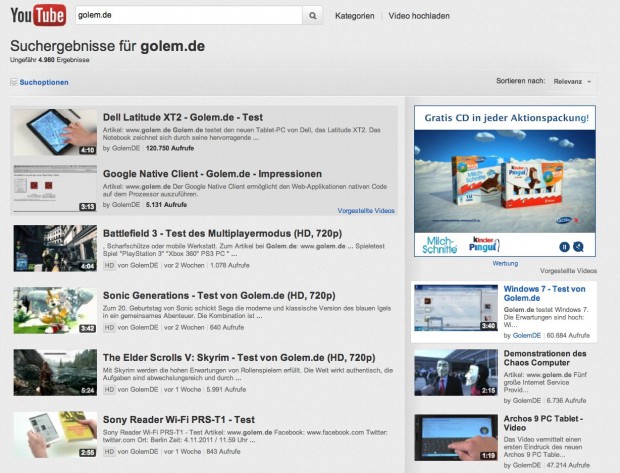Click the HD badge under Skyrim result
620x473 pixels.
pos(109,390)
